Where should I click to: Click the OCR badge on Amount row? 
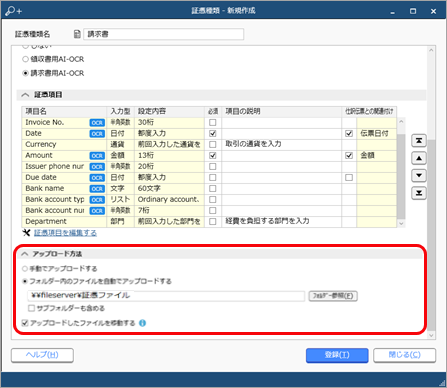click(97, 156)
